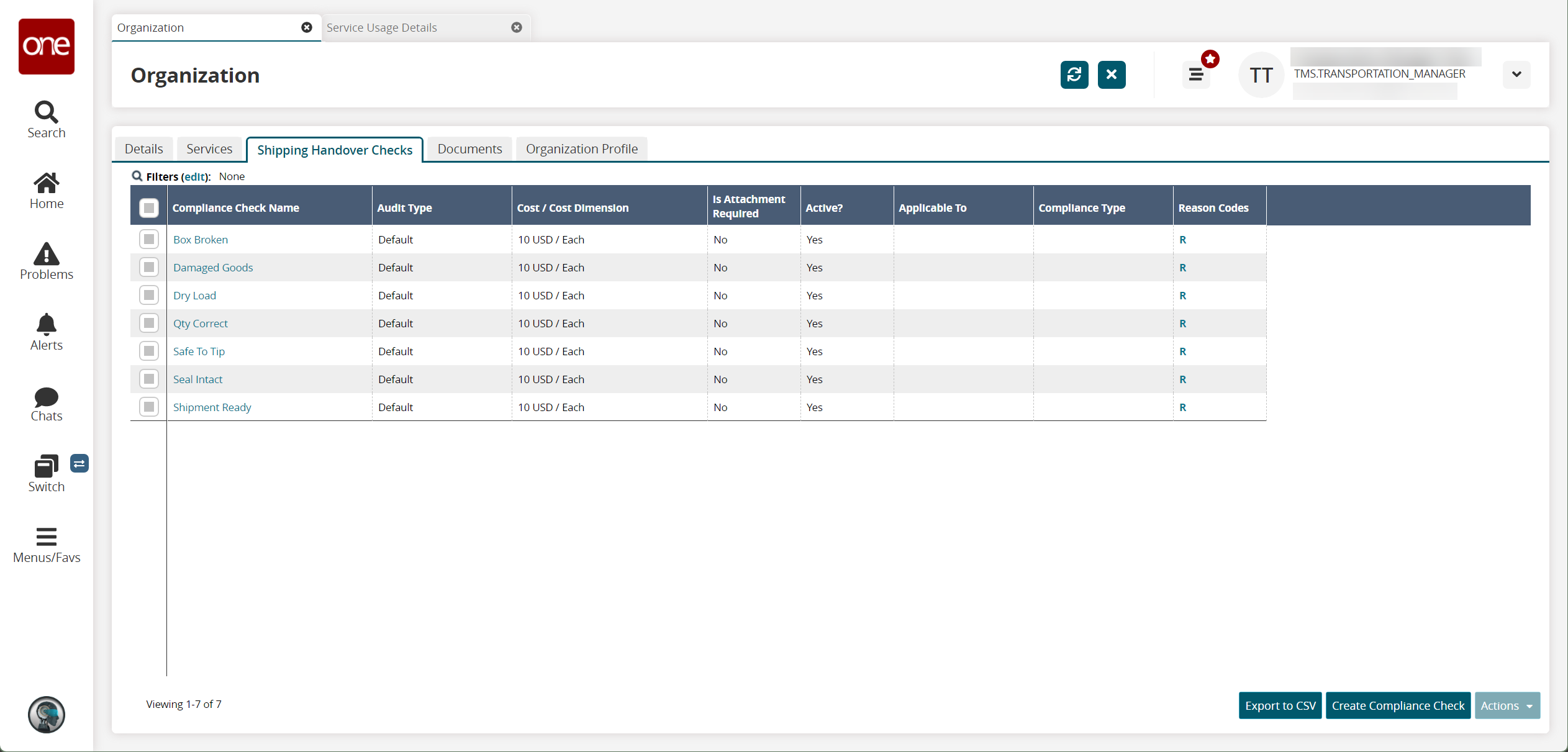Switch to Service Usage Details page tab
This screenshot has height=752, width=1568.
coord(425,27)
